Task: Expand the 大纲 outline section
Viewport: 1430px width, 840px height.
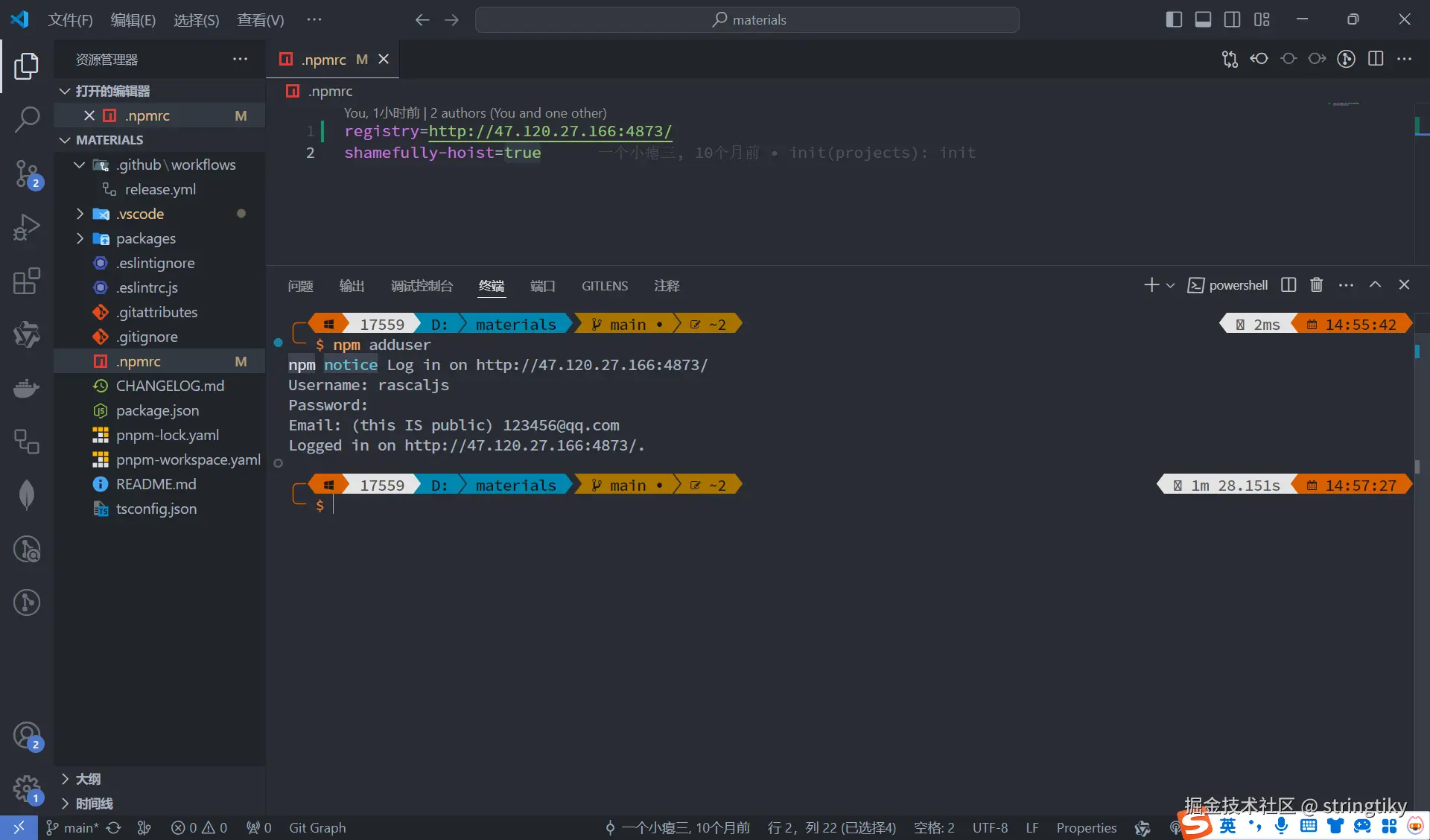Action: pos(88,779)
